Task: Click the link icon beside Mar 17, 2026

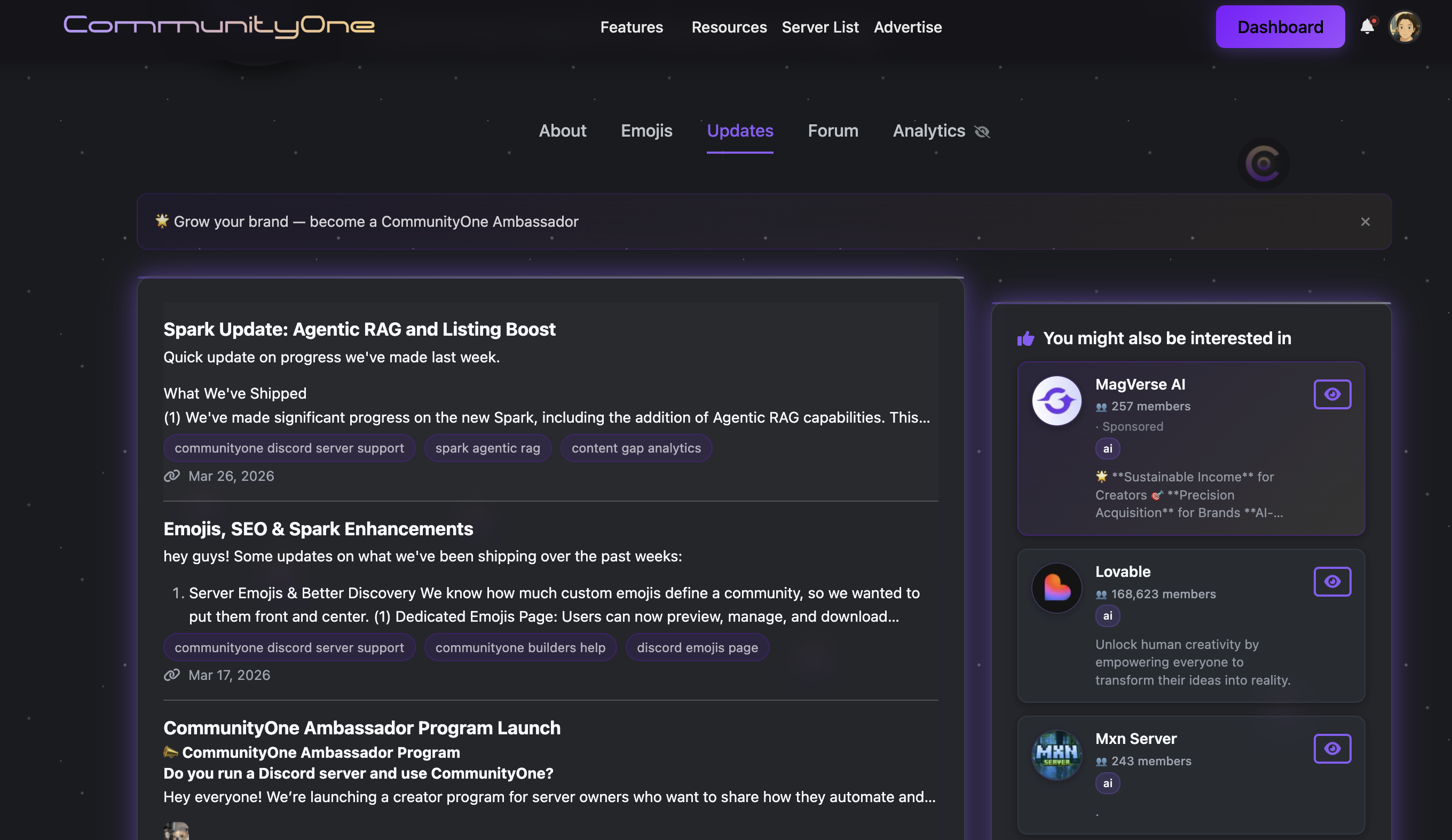Action: 171,675
